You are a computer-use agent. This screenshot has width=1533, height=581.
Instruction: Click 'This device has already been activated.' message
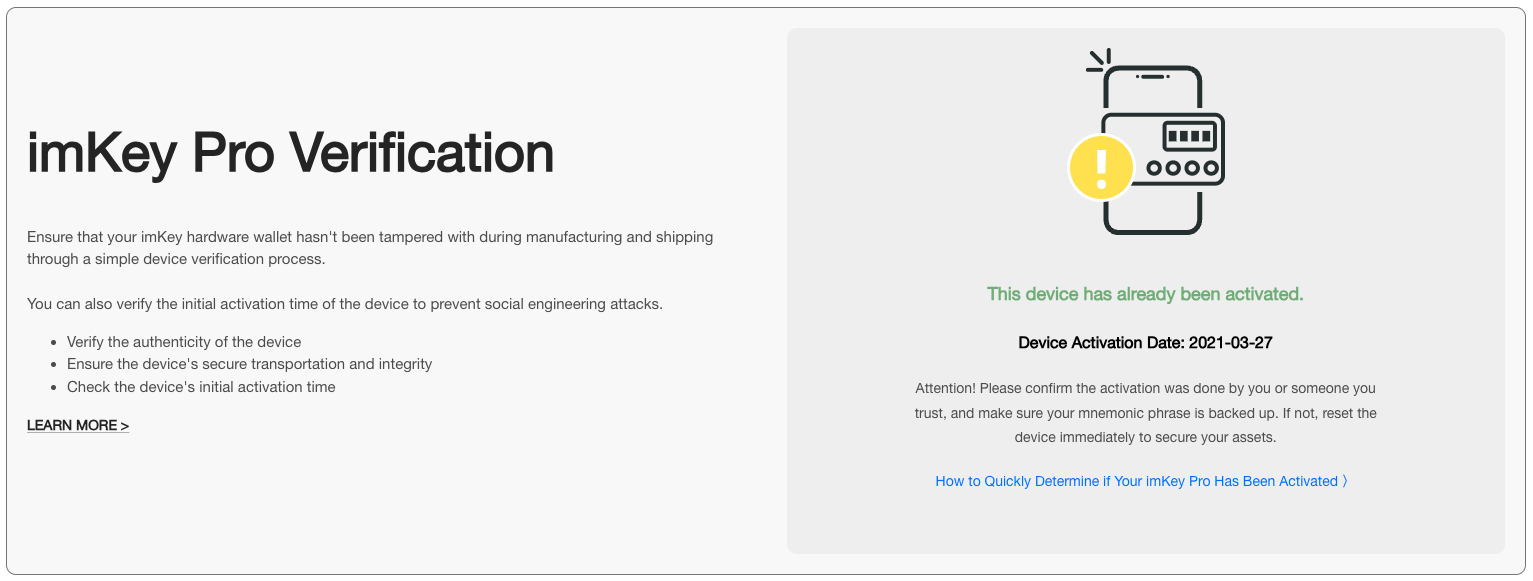coord(1145,294)
